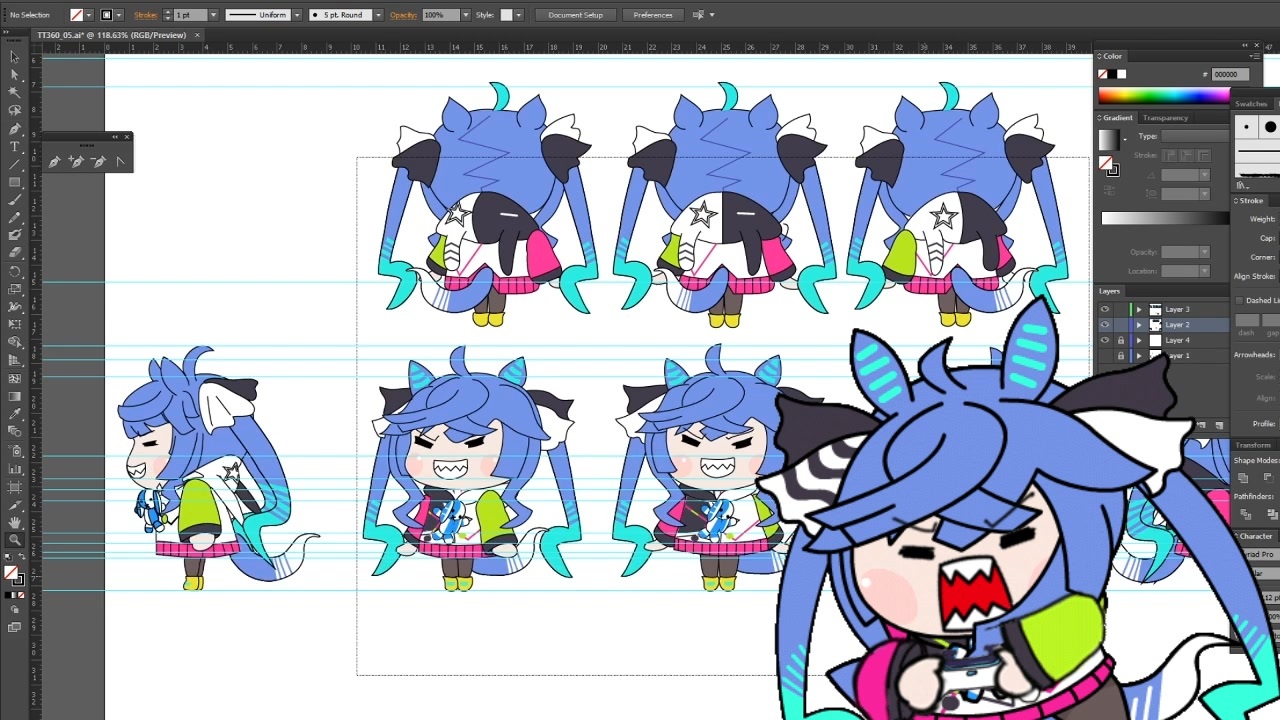The height and width of the screenshot is (720, 1280).
Task: Toggle visibility of Layer 2
Action: point(1105,325)
